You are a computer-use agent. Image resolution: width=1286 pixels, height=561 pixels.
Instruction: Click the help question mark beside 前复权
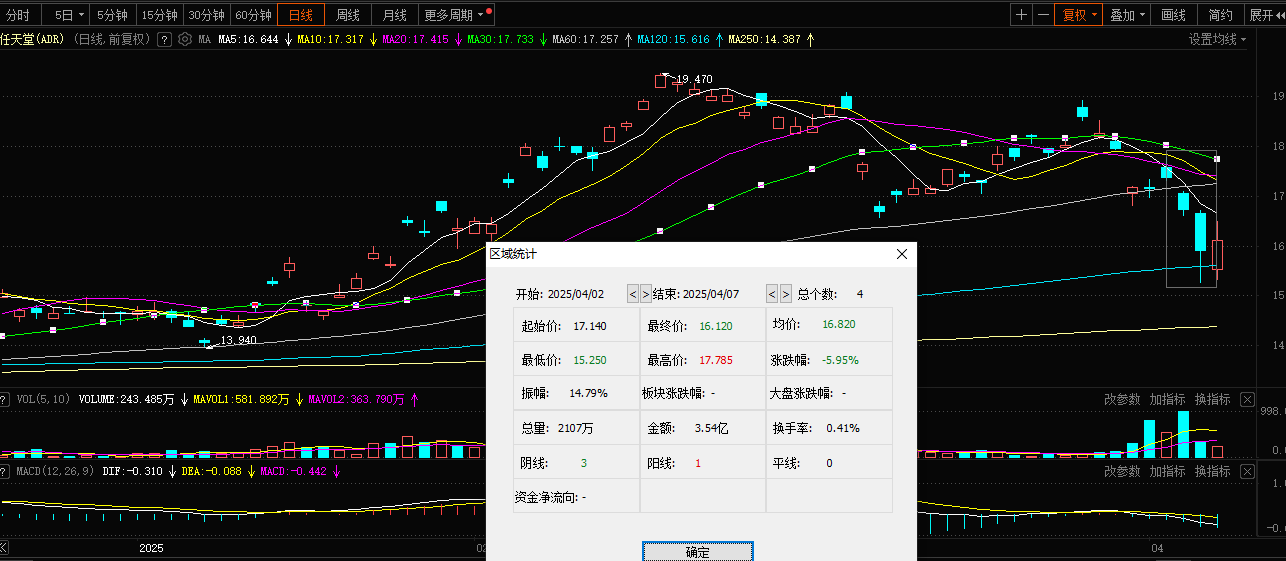pyautogui.click(x=165, y=39)
